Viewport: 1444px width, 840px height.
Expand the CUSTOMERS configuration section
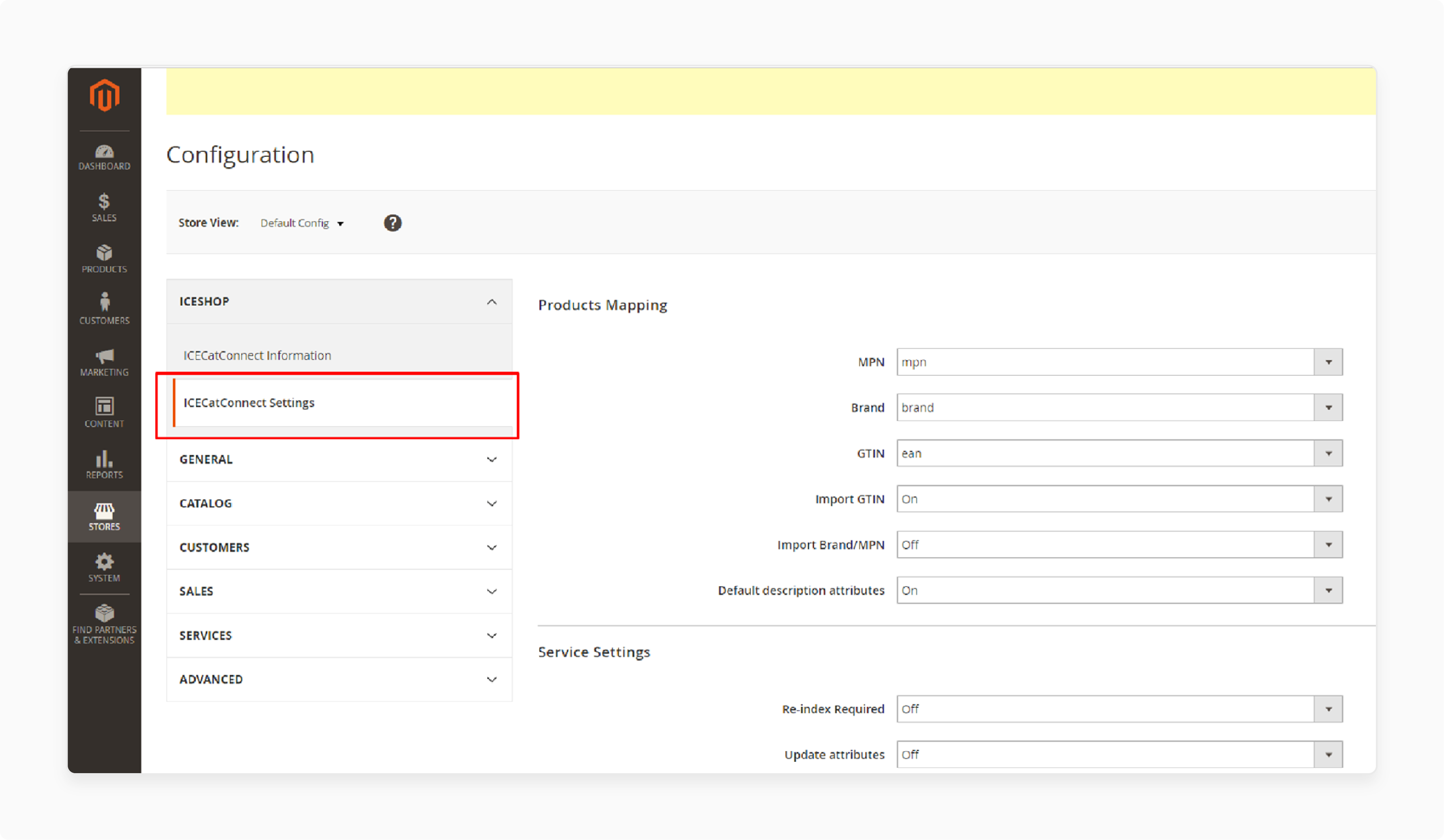[x=339, y=548]
